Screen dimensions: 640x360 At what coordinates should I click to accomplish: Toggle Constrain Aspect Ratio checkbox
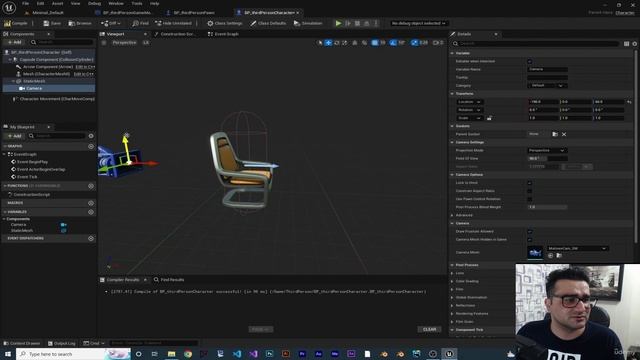(x=529, y=191)
